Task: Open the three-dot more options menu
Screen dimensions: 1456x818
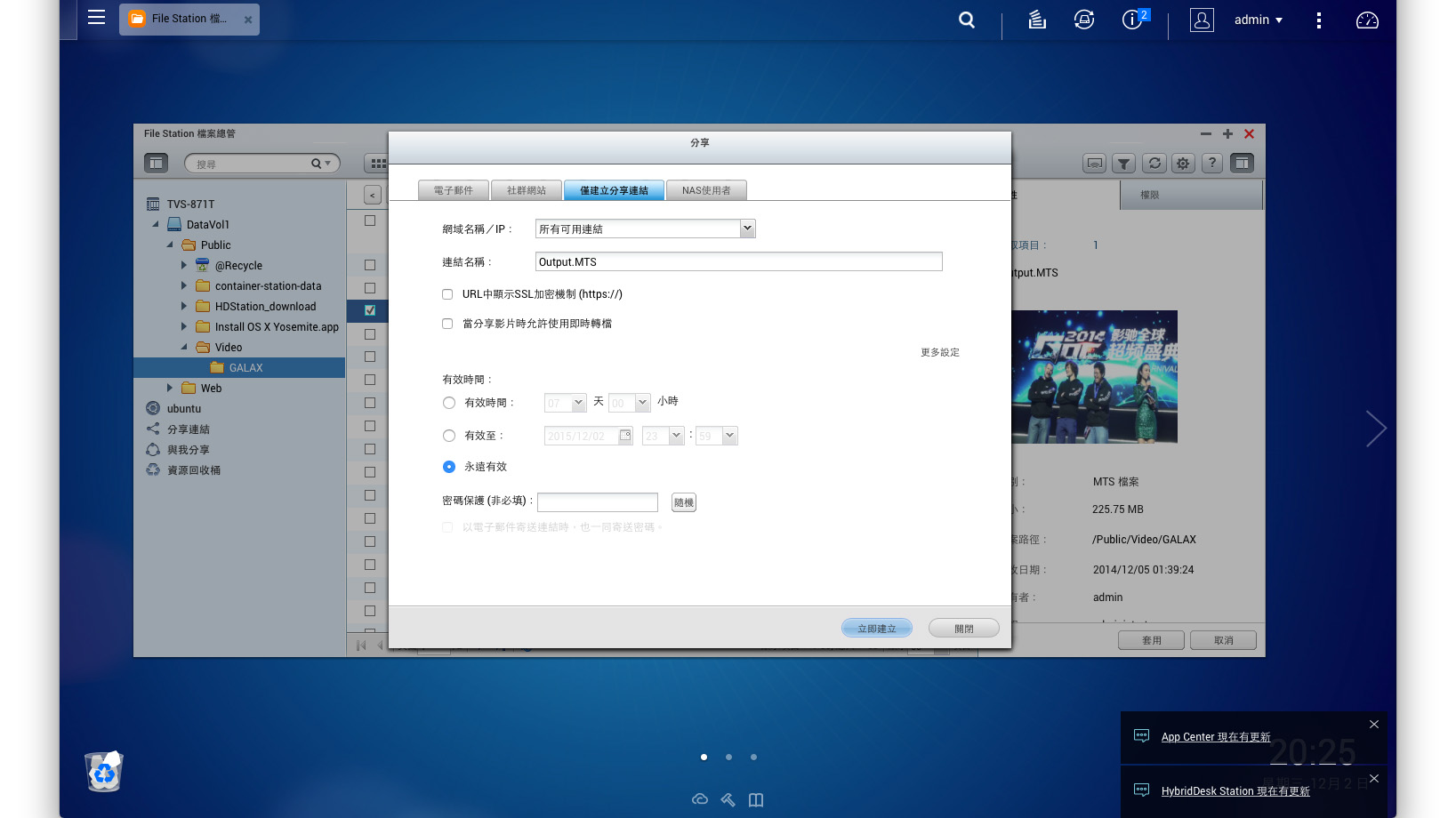Action: (x=1319, y=20)
